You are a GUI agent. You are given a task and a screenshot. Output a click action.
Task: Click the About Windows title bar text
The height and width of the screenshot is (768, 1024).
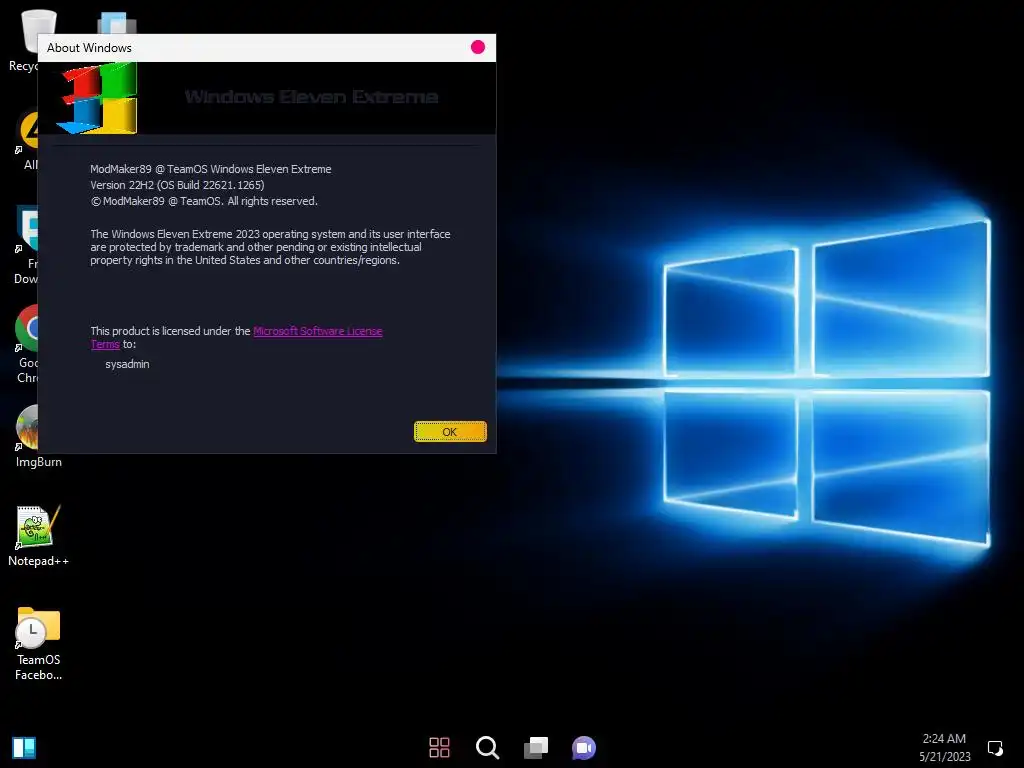89,48
